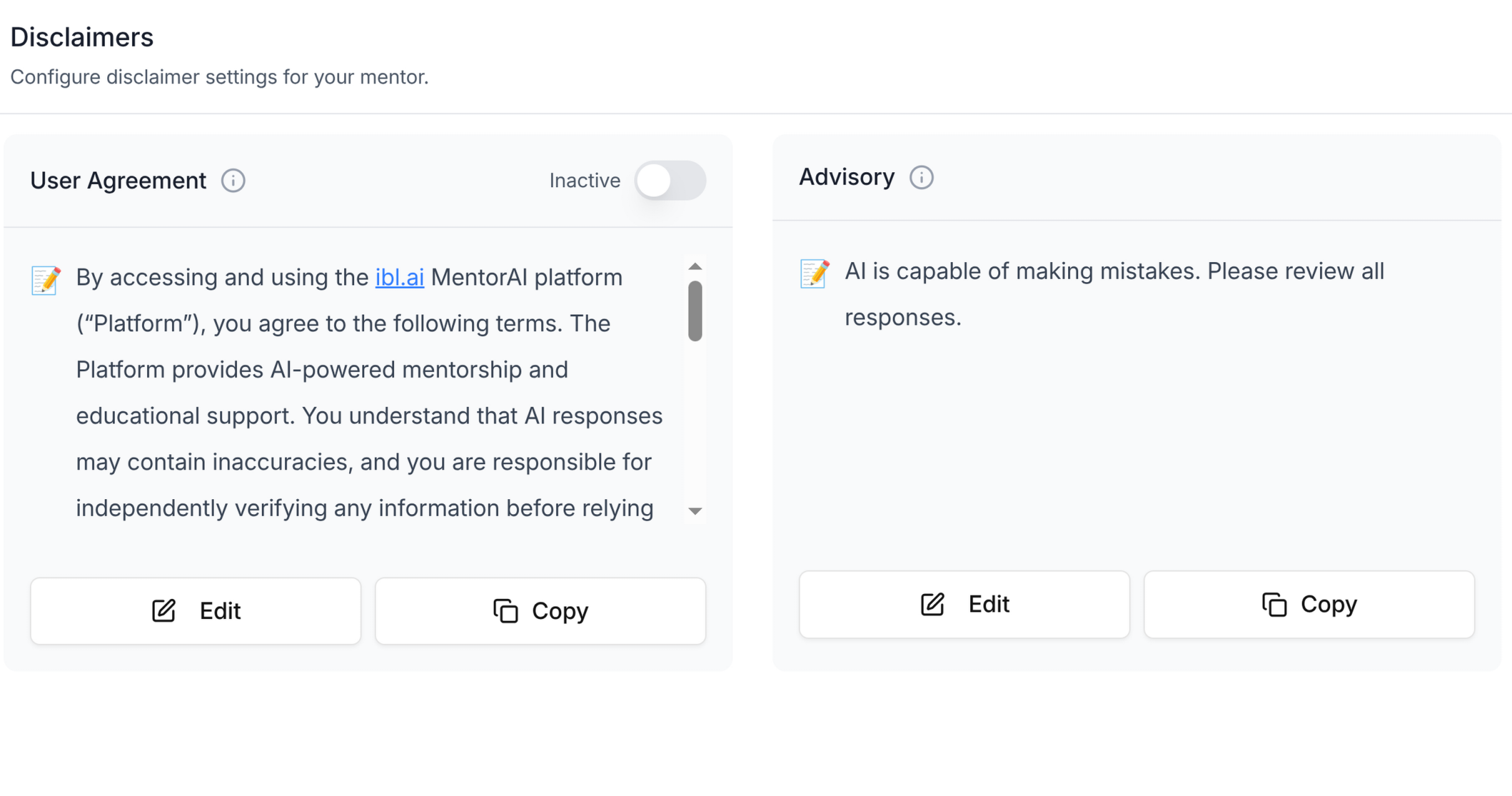Open the ibl.ai link

400,278
